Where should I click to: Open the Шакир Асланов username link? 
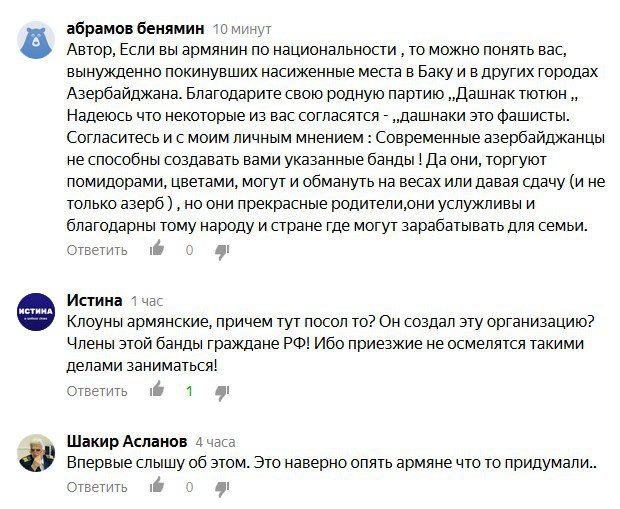pyautogui.click(x=126, y=440)
